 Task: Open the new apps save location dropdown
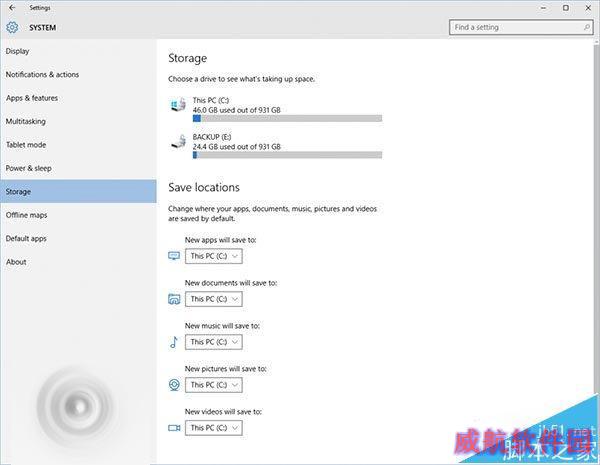click(214, 256)
